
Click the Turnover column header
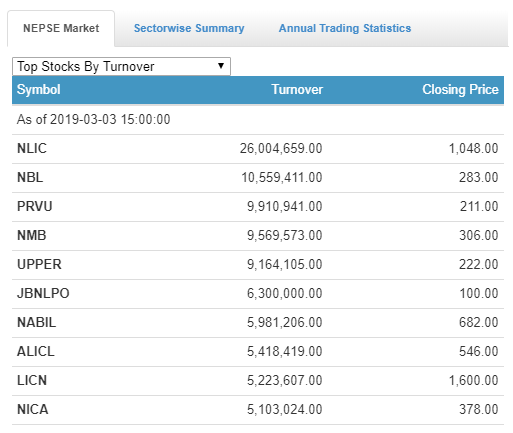pyautogui.click(x=297, y=89)
